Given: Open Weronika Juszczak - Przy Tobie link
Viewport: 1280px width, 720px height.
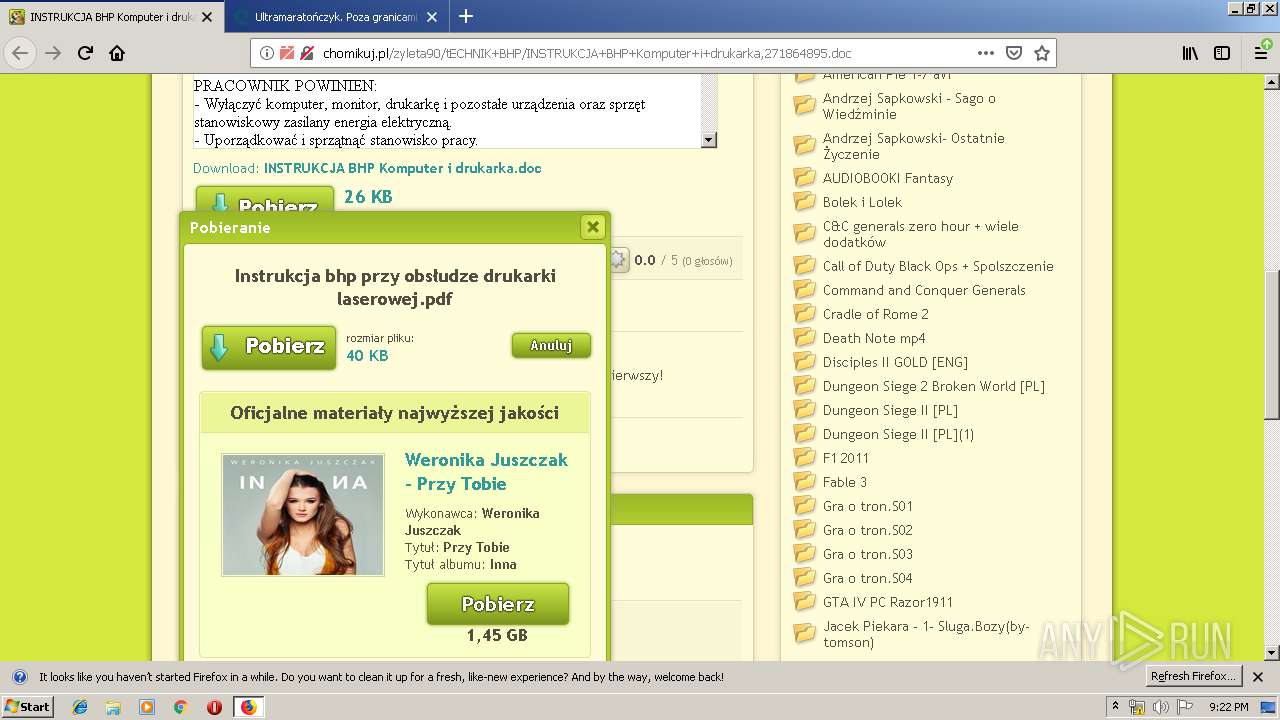Looking at the screenshot, I should point(486,472).
